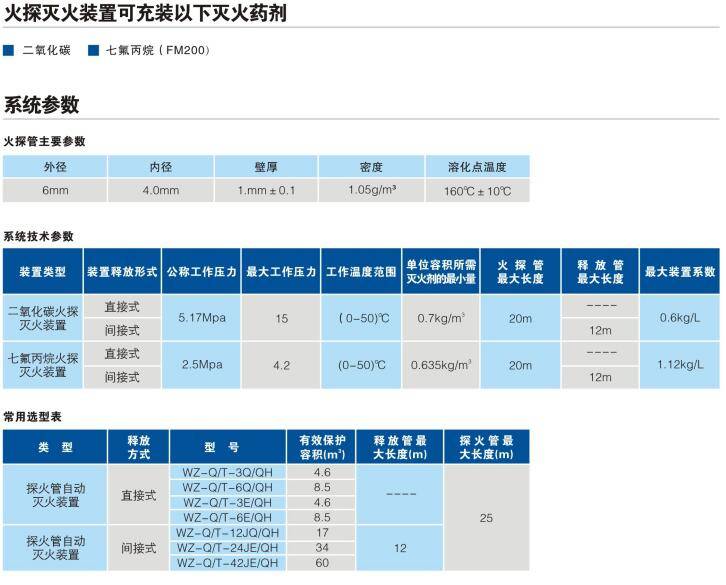This screenshot has width=726, height=585.
Task: Click the 系统参数 section heading
Action: (x=41, y=105)
